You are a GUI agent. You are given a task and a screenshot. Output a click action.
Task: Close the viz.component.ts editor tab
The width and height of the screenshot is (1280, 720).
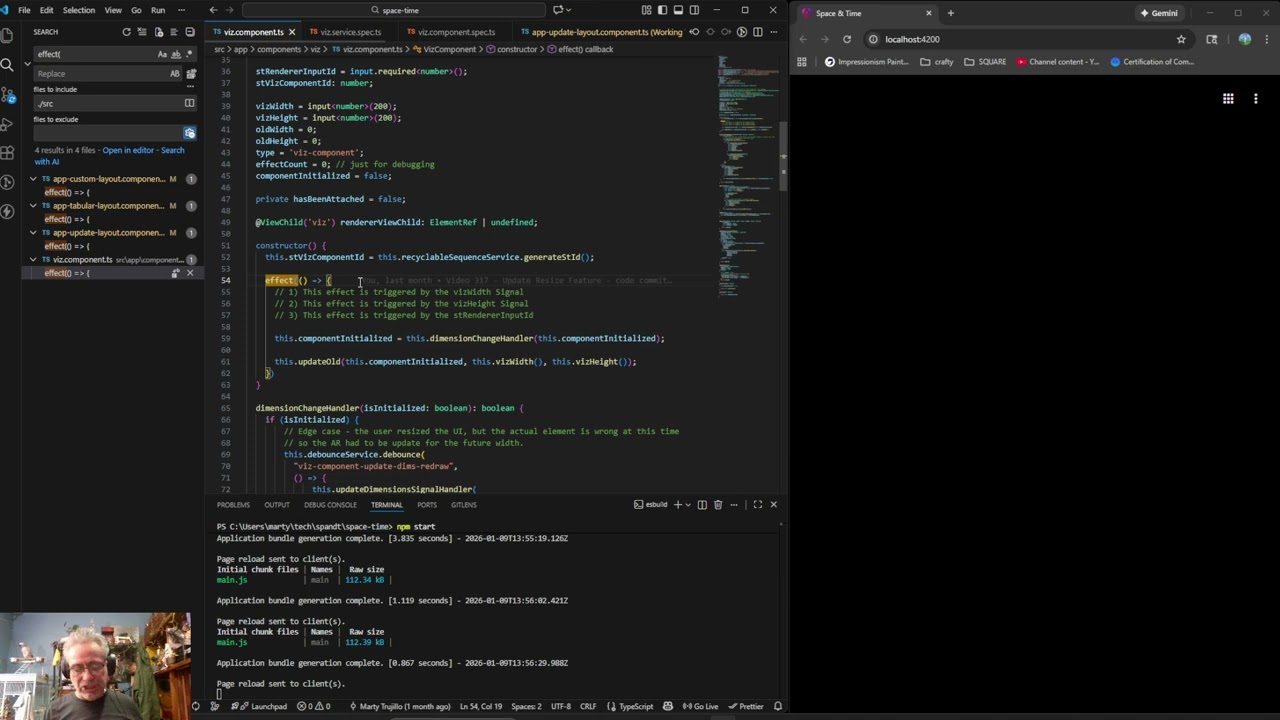291,32
